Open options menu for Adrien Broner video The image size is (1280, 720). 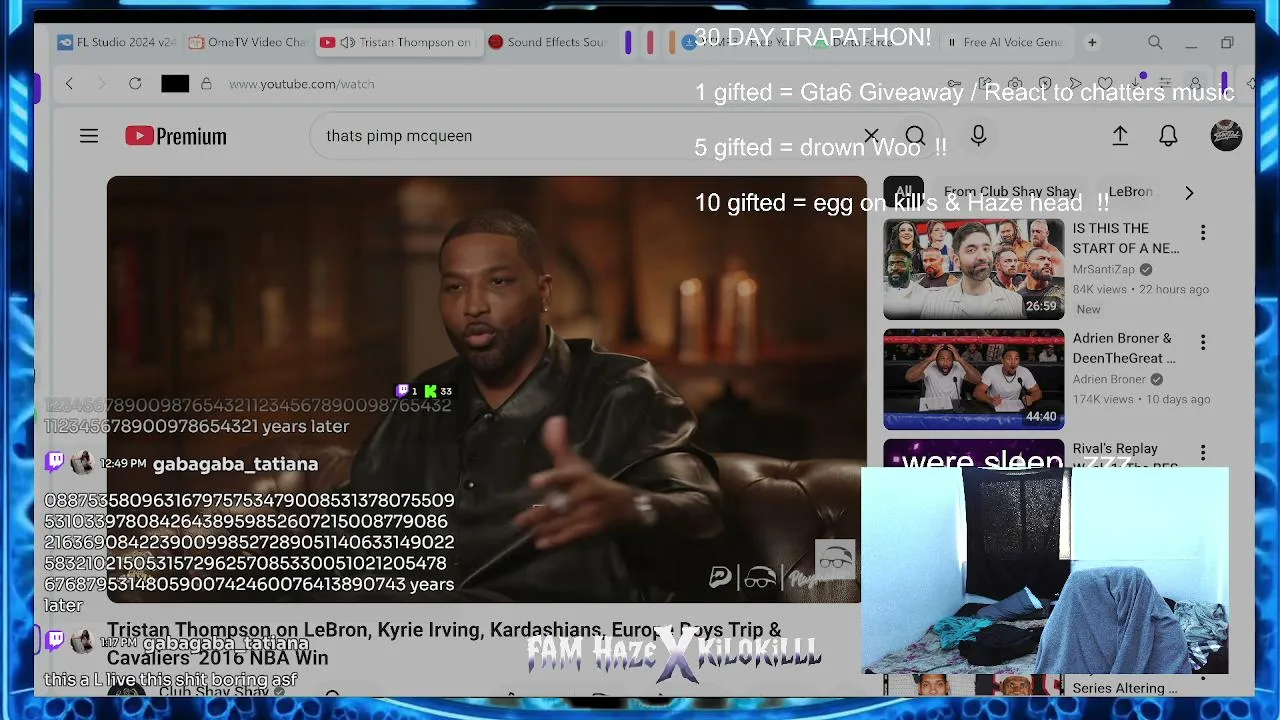point(1203,343)
